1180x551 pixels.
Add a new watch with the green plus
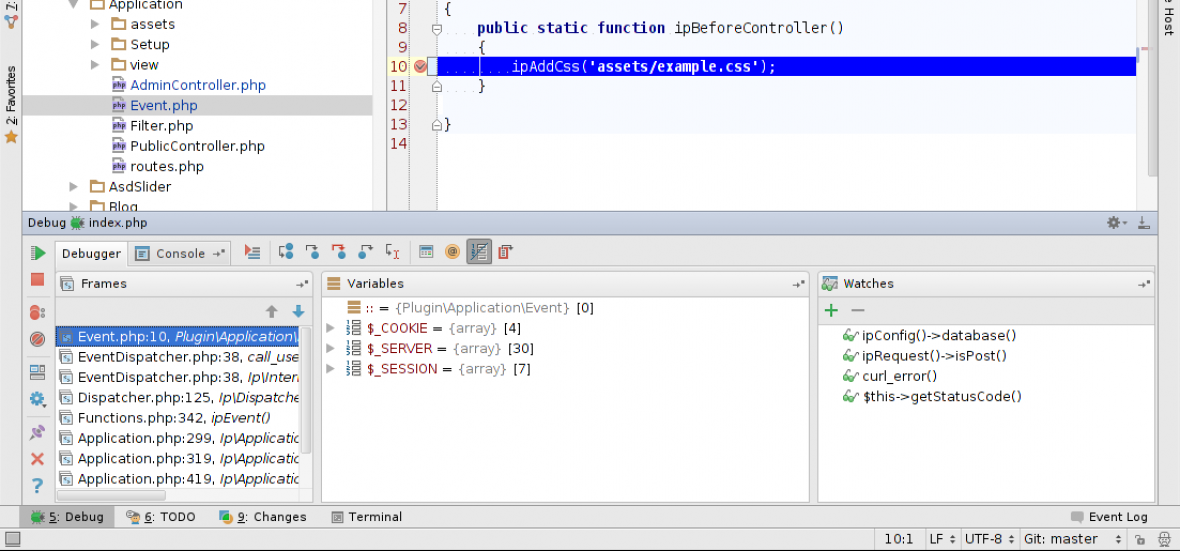(831, 310)
